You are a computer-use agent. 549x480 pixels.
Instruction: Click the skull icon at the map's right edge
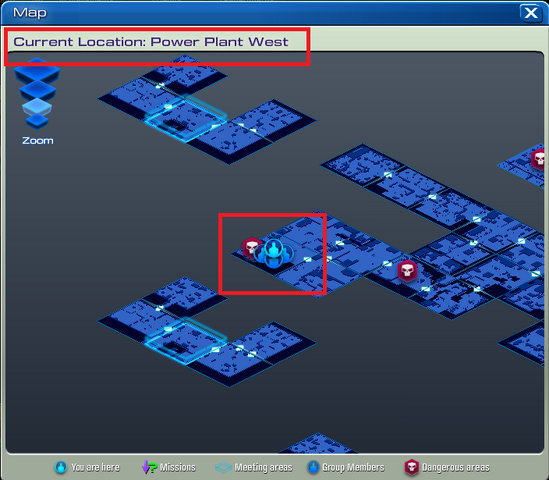pos(538,159)
